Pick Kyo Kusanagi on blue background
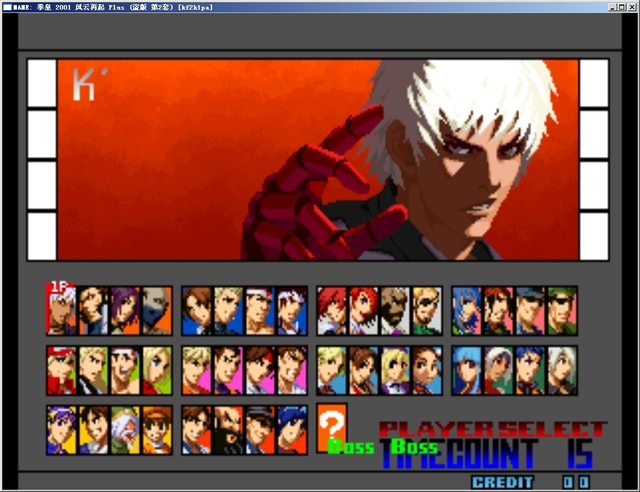The height and width of the screenshot is (492, 640). pyautogui.click(x=197, y=311)
